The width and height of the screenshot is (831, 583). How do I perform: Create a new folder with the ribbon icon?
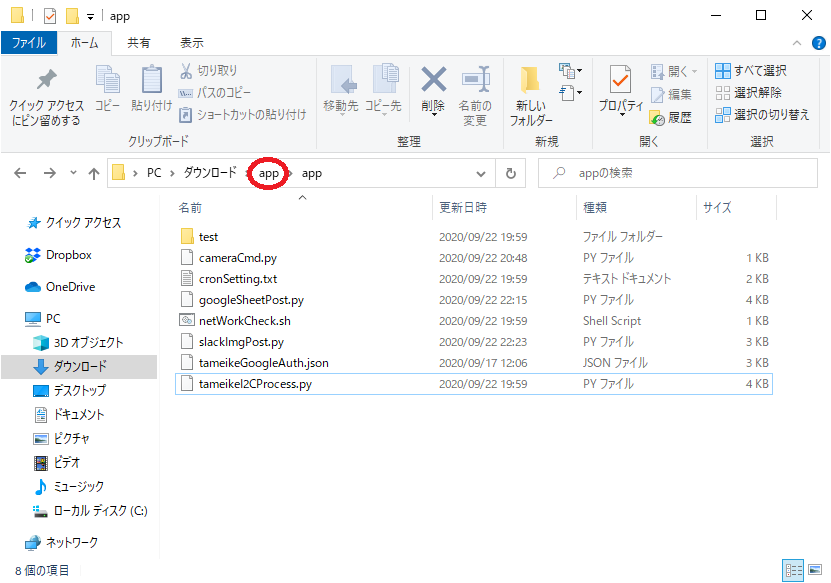[531, 80]
